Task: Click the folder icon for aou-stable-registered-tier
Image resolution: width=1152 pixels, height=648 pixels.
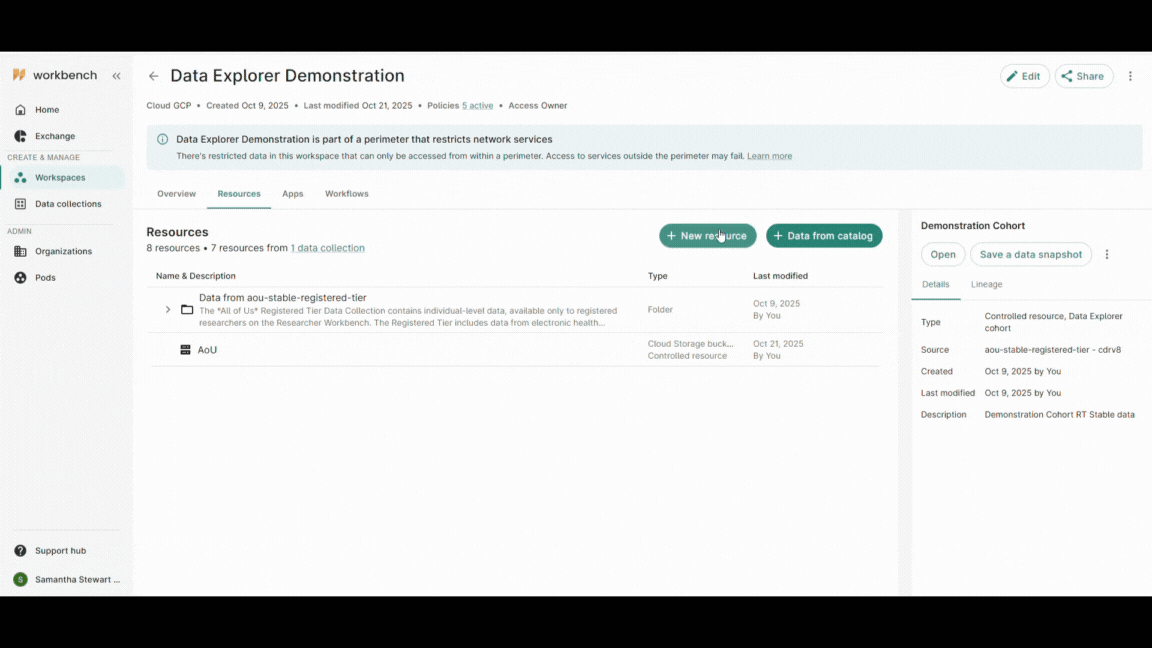Action: click(187, 309)
